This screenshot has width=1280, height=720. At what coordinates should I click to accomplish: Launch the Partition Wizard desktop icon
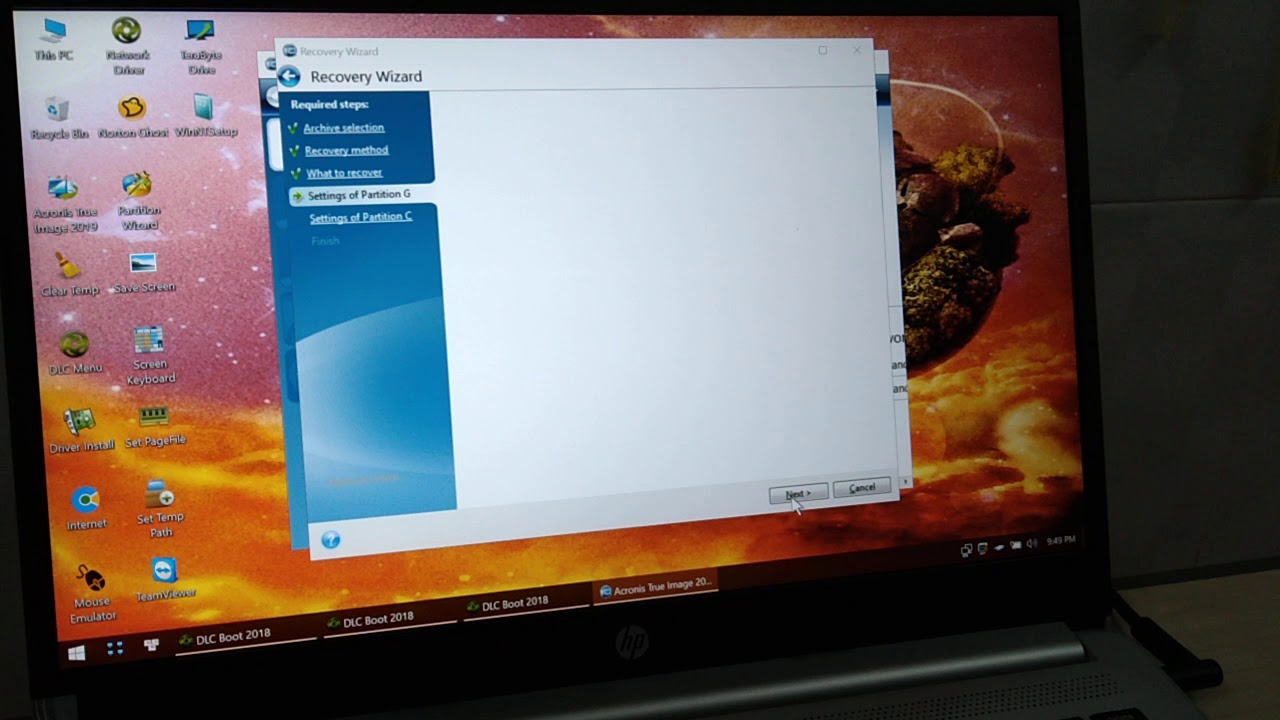(139, 202)
